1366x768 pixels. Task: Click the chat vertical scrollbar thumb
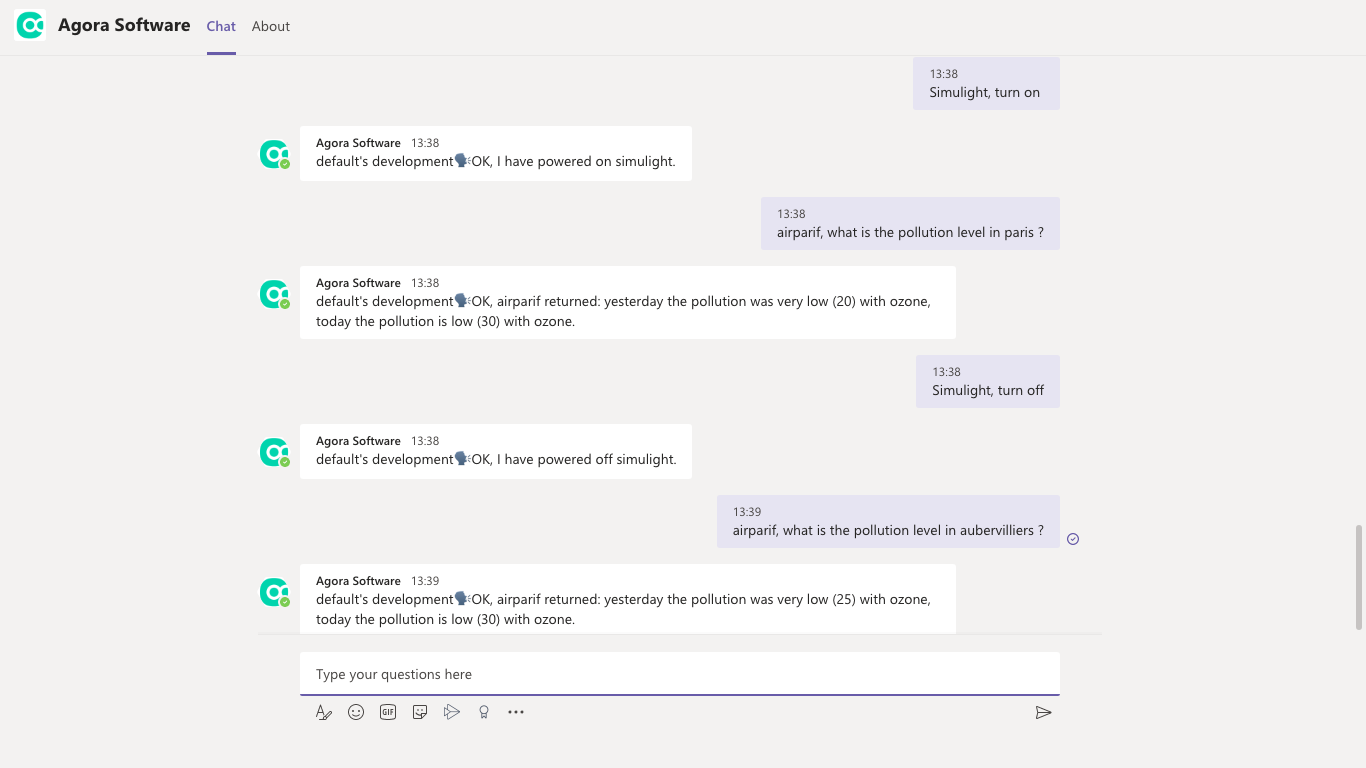click(1359, 576)
